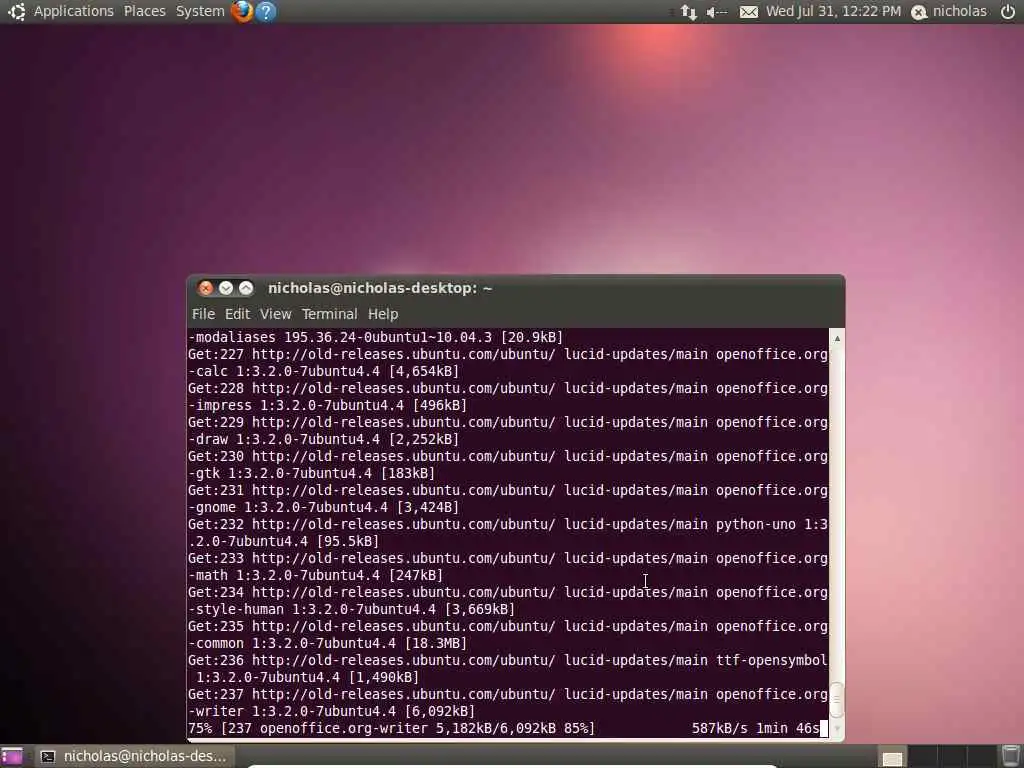Click the Show Desktop icon in bottom panel

pyautogui.click(x=11, y=756)
